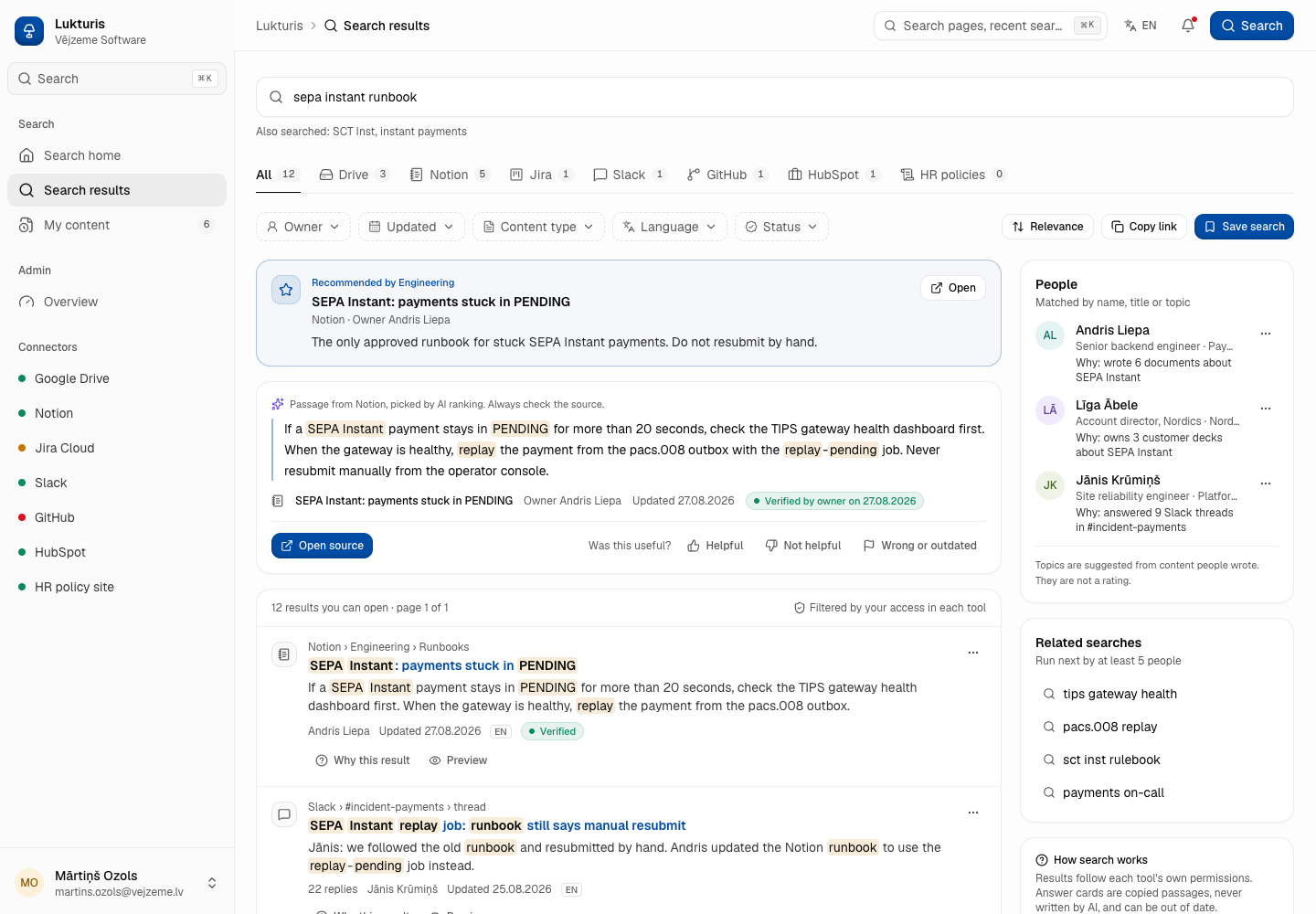This screenshot has height=914, width=1316.
Task: Open the Content type filter
Action: [x=538, y=227]
